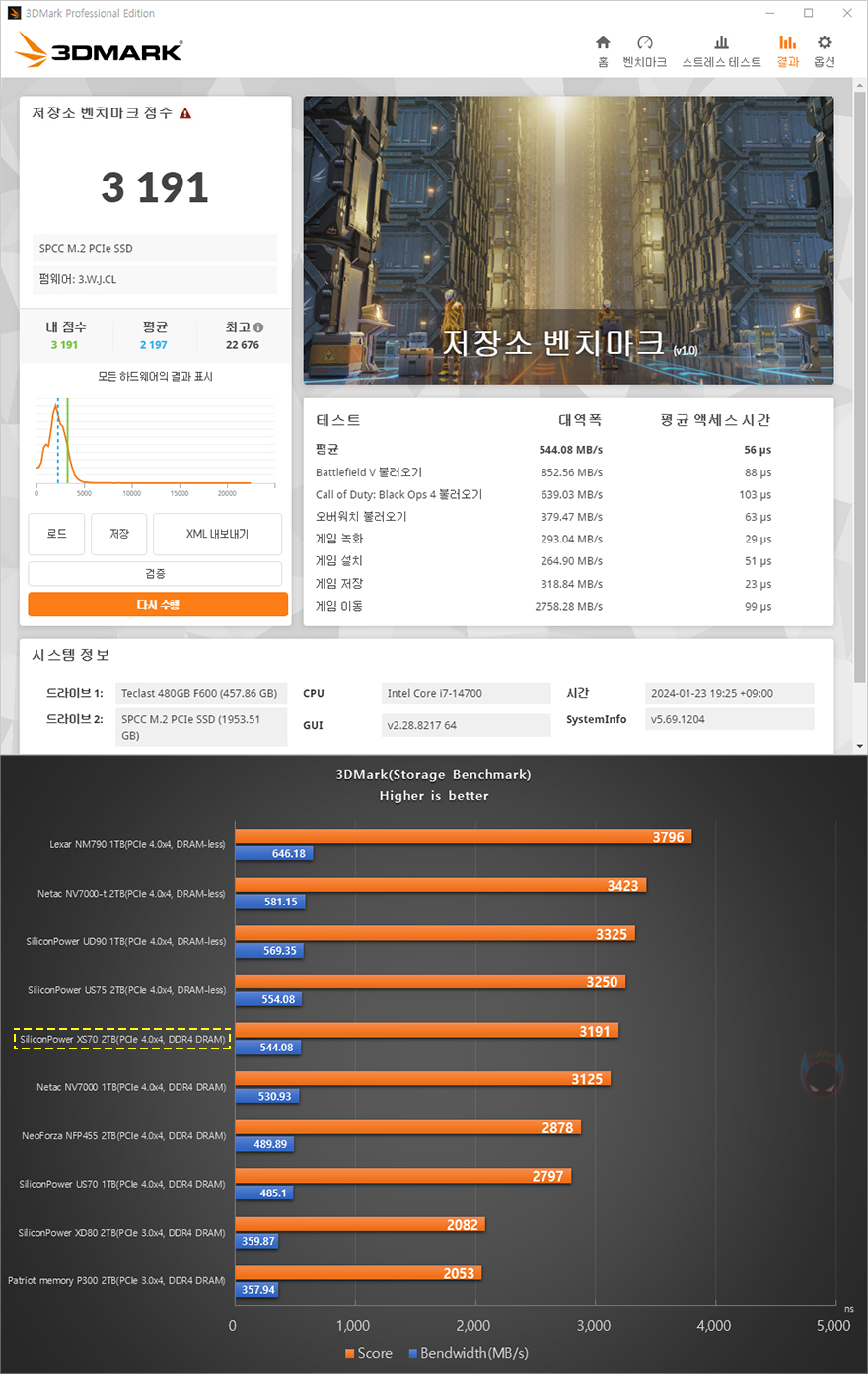
Task: Click the blue 646.18 bandwidth bar
Action: pos(273,853)
